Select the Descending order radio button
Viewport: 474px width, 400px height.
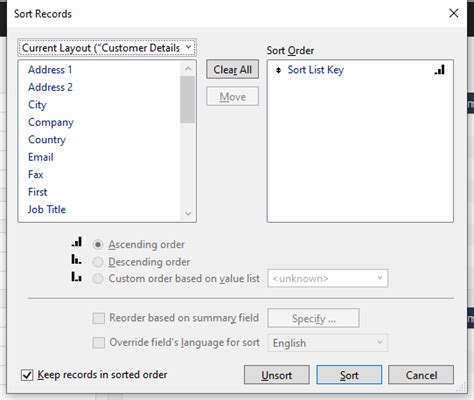coord(98,262)
